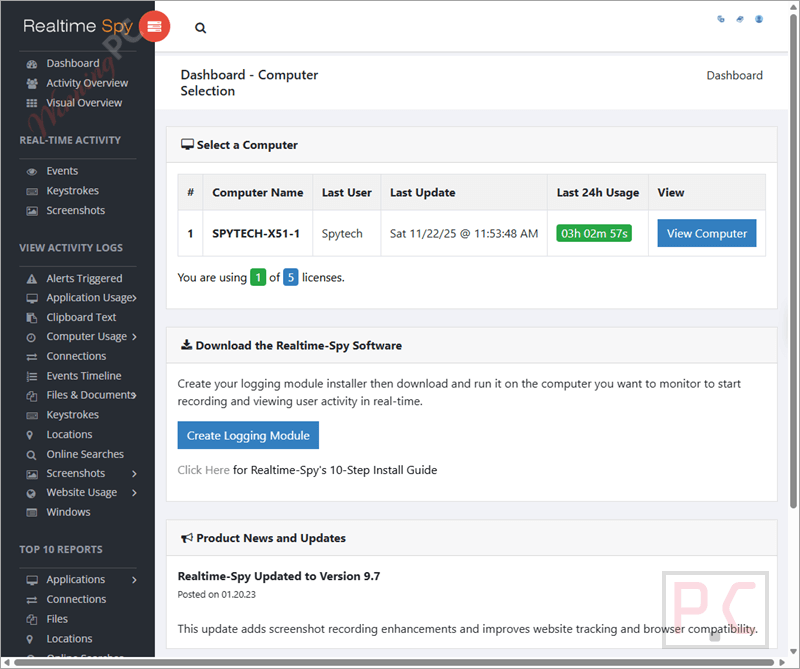800x669 pixels.
Task: Expand the Screenshots submenu under View Activity Logs
Action: [x=134, y=474]
